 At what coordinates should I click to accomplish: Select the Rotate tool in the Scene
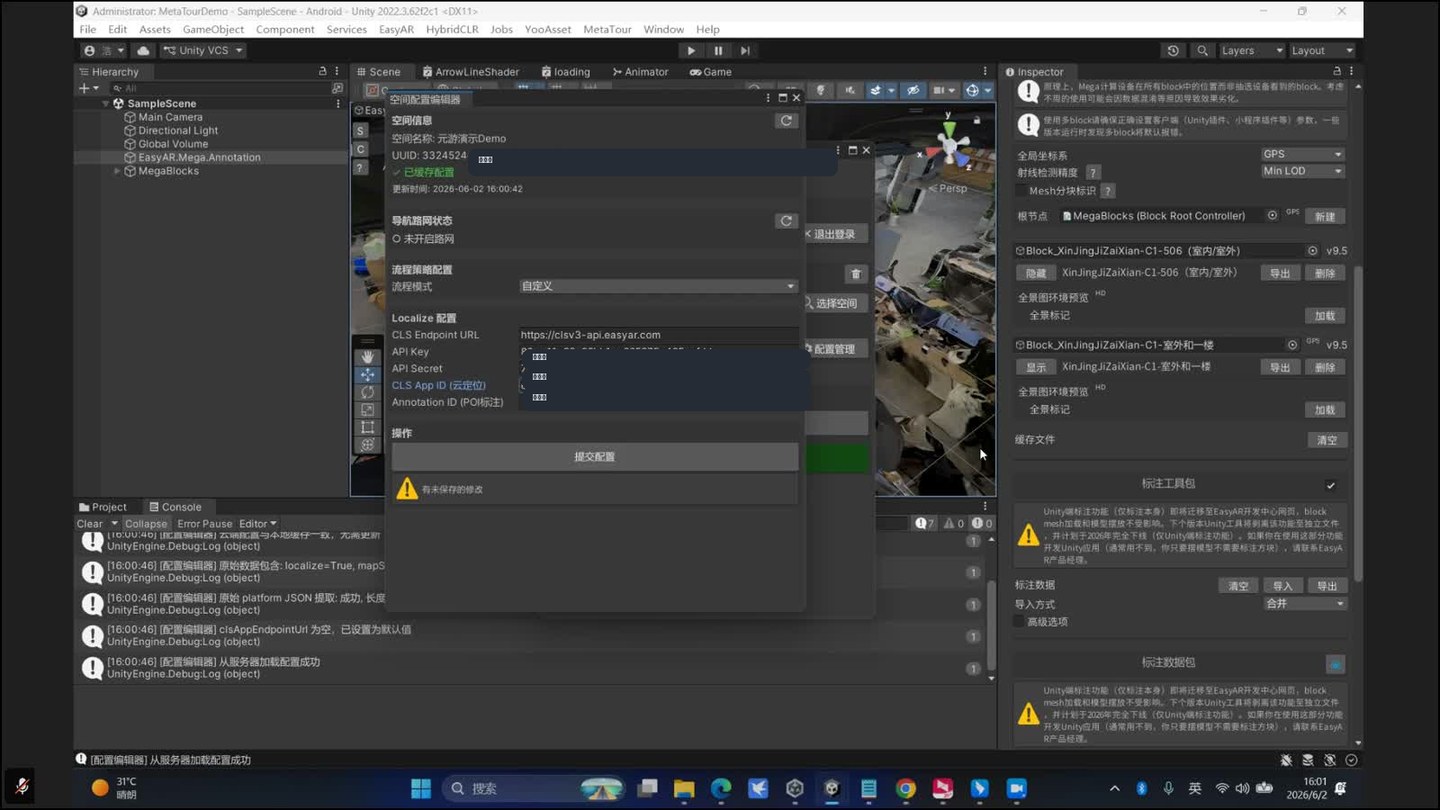tap(367, 393)
